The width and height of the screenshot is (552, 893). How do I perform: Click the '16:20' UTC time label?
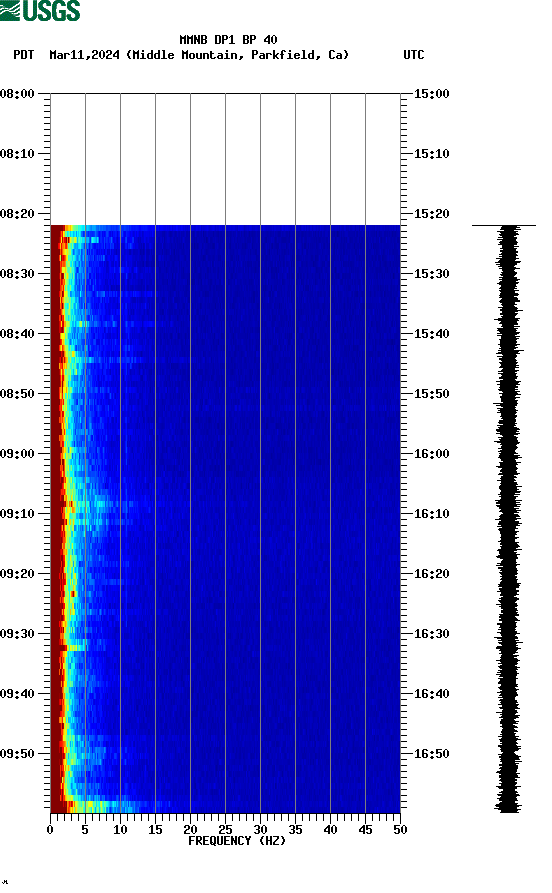click(x=431, y=574)
